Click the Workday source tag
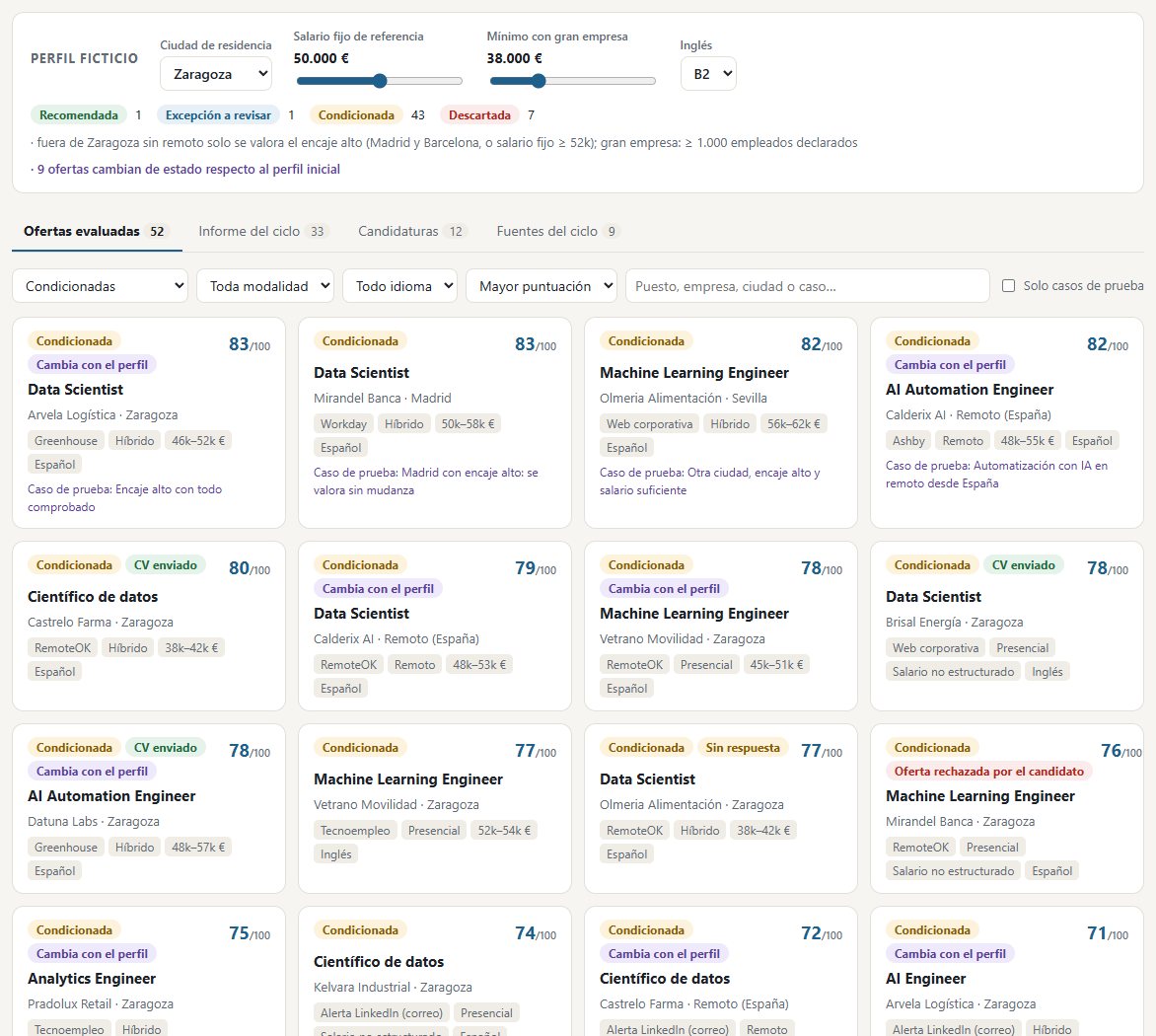The image size is (1156, 1036). point(343,424)
